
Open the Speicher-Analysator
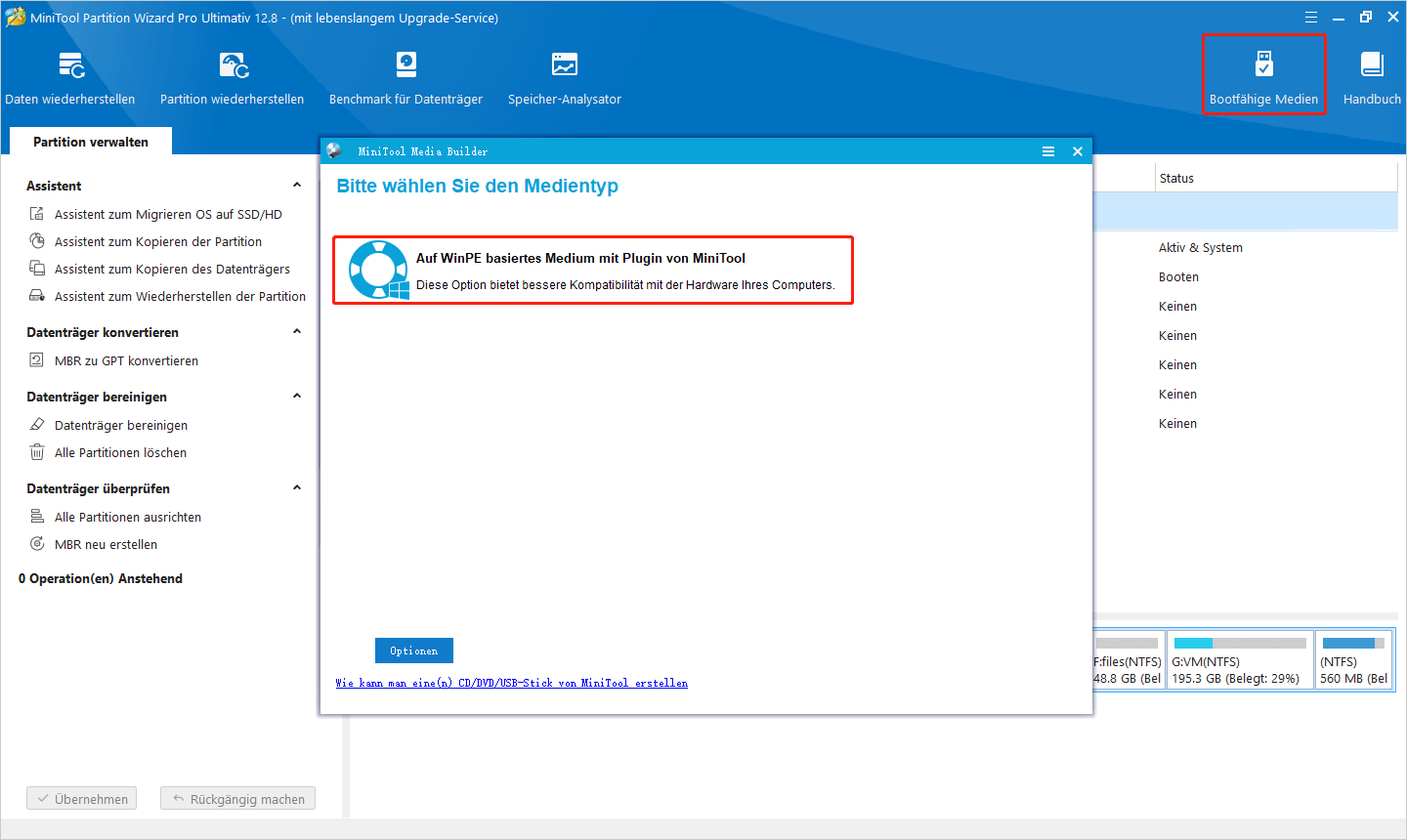coord(565,76)
